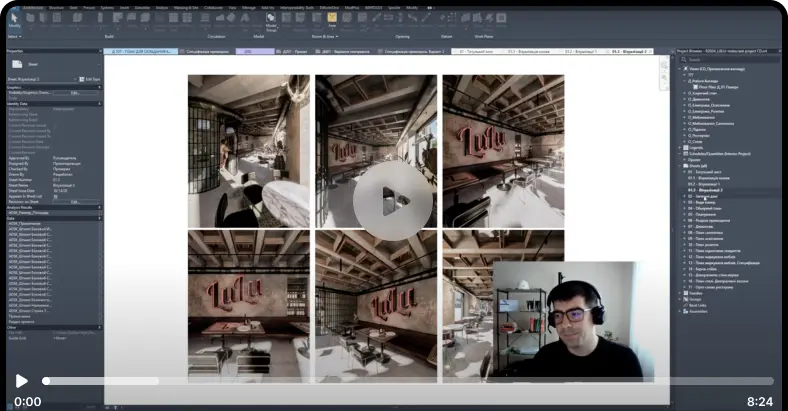The image size is (788, 411).
Task: Toggle the Appears In Sheet List checkbox
Action: 55,196
